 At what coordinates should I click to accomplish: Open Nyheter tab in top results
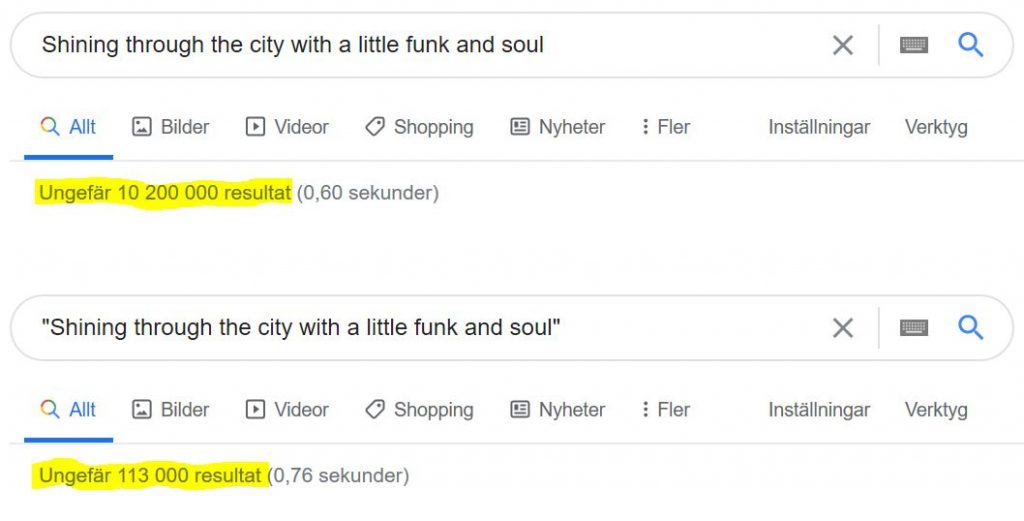558,127
